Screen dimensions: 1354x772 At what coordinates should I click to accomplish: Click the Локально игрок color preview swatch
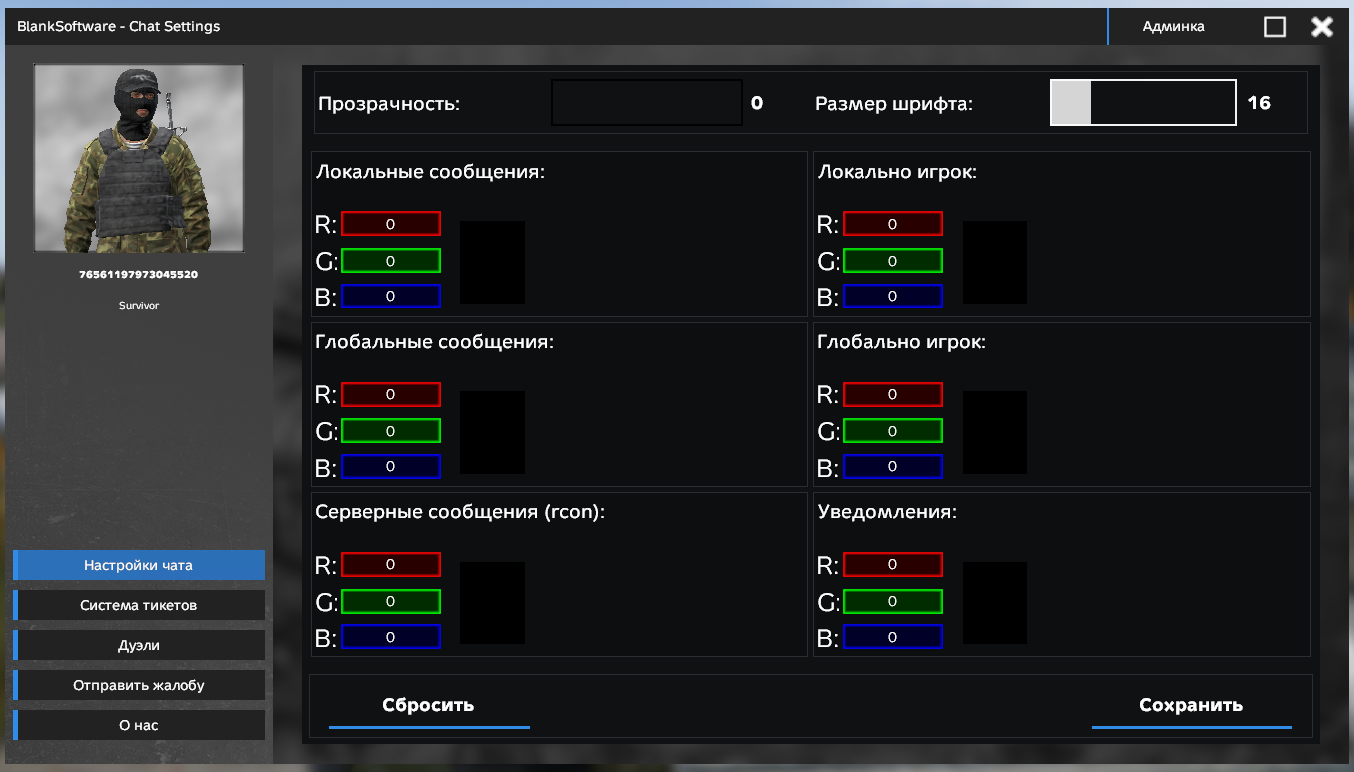[995, 263]
